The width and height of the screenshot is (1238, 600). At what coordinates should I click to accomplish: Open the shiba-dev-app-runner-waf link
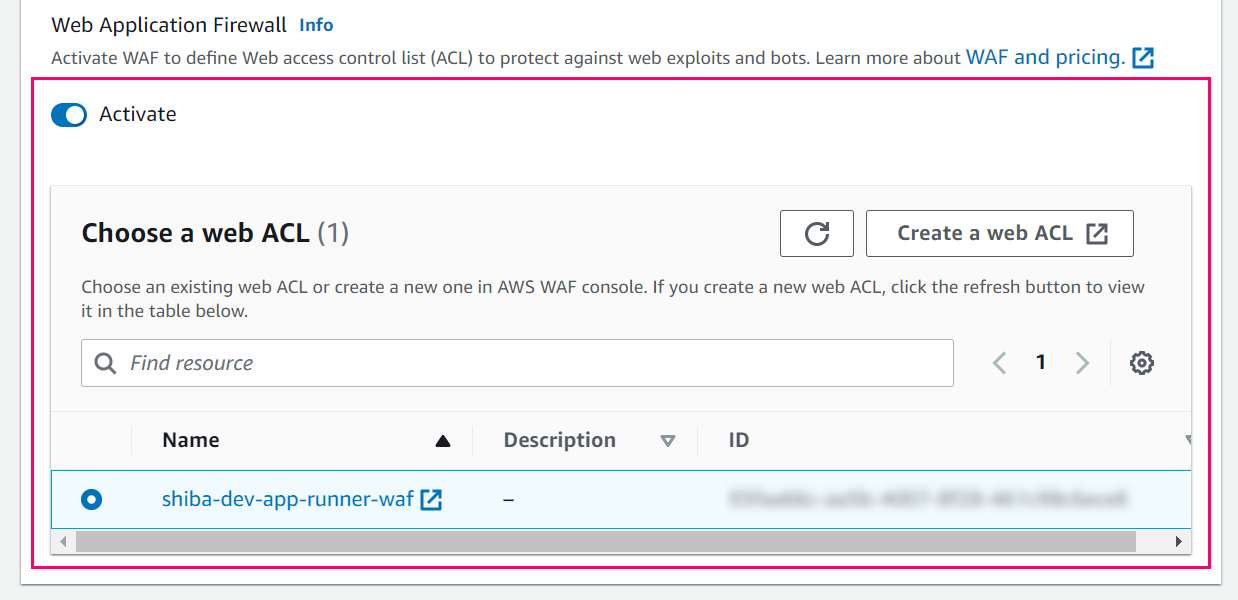tap(288, 498)
